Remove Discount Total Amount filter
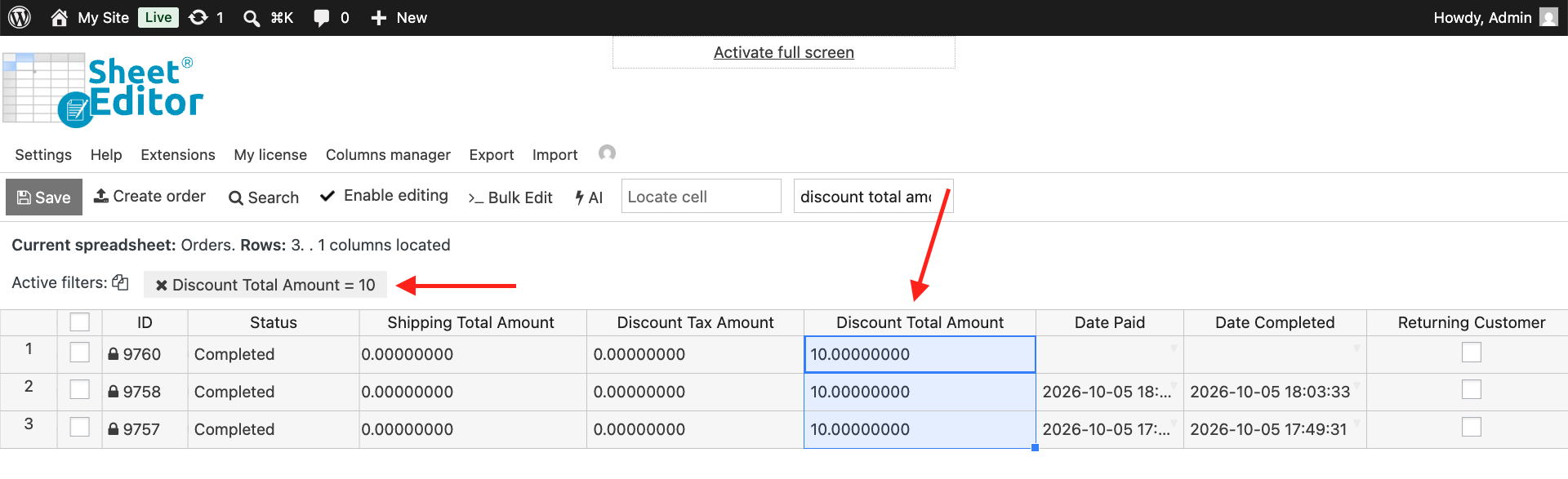This screenshot has width=1568, height=479. [162, 285]
